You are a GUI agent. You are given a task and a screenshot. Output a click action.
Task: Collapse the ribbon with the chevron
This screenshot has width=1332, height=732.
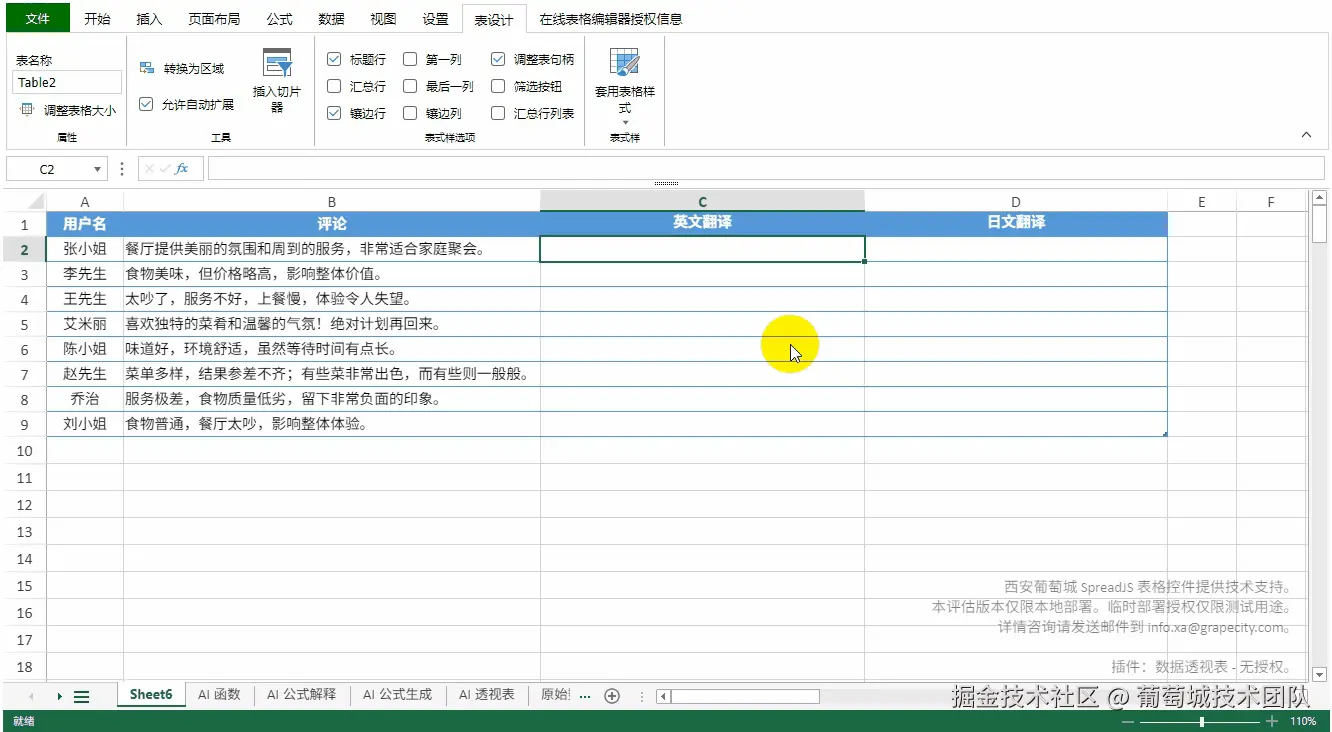[x=1306, y=134]
